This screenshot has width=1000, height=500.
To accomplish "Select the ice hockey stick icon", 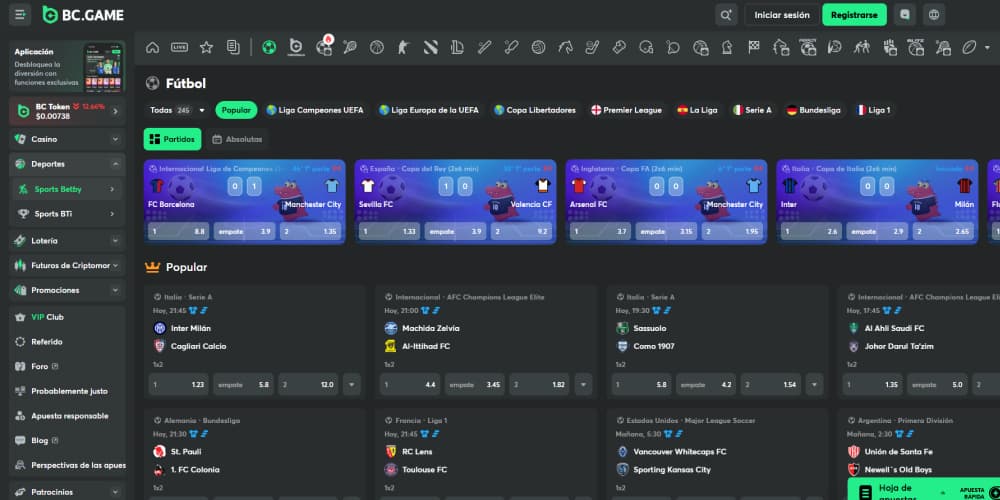I will 592,47.
